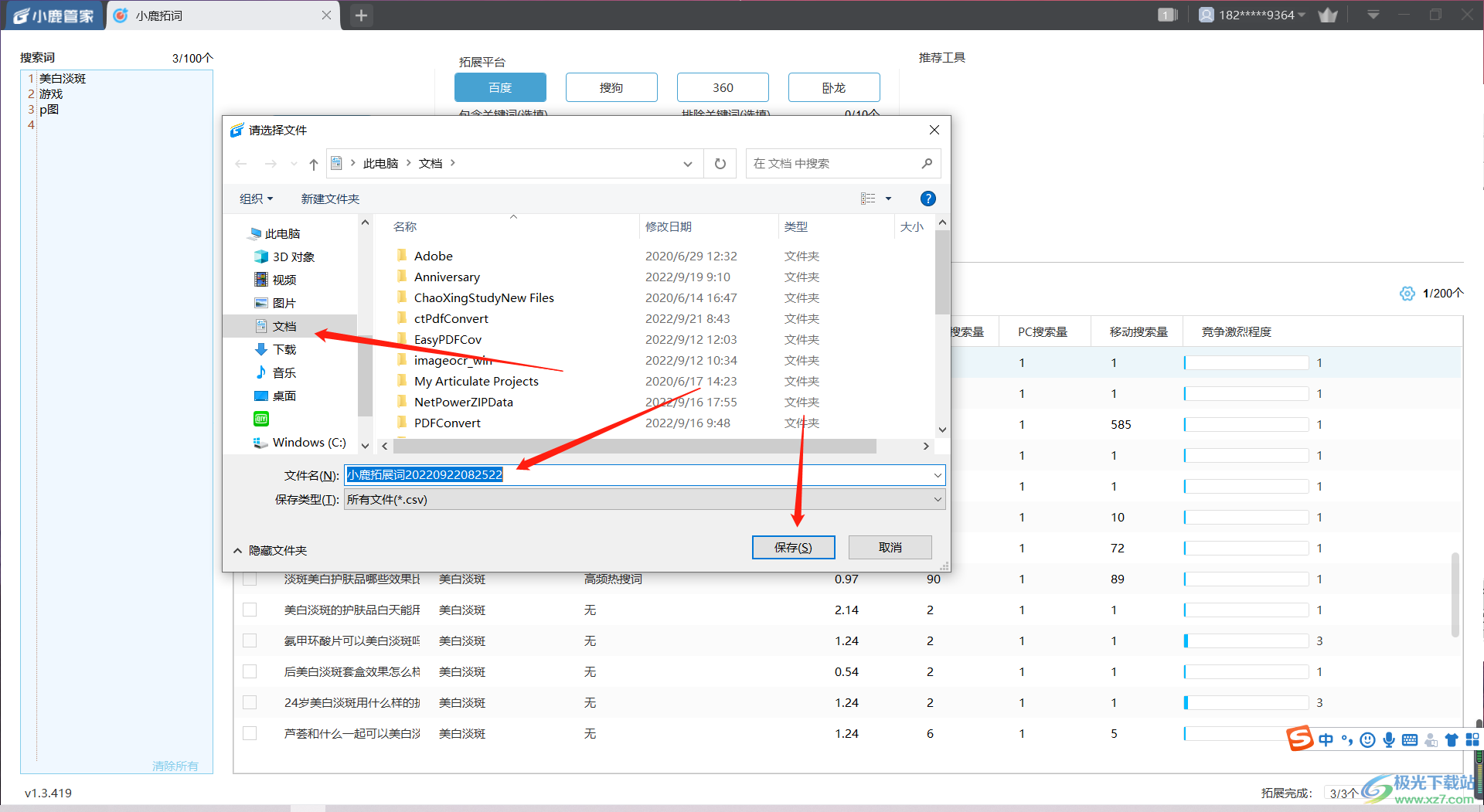Image resolution: width=1484 pixels, height=812 pixels.
Task: Click the VIP crown icon in title bar
Action: click(x=1328, y=15)
